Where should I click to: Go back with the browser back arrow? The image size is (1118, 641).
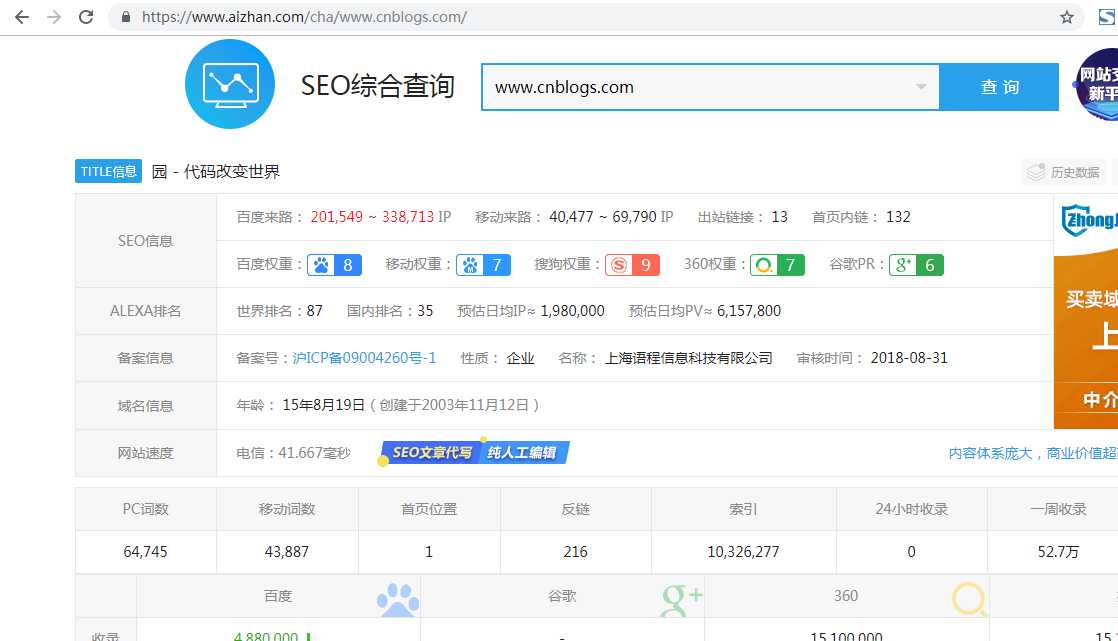click(x=21, y=17)
